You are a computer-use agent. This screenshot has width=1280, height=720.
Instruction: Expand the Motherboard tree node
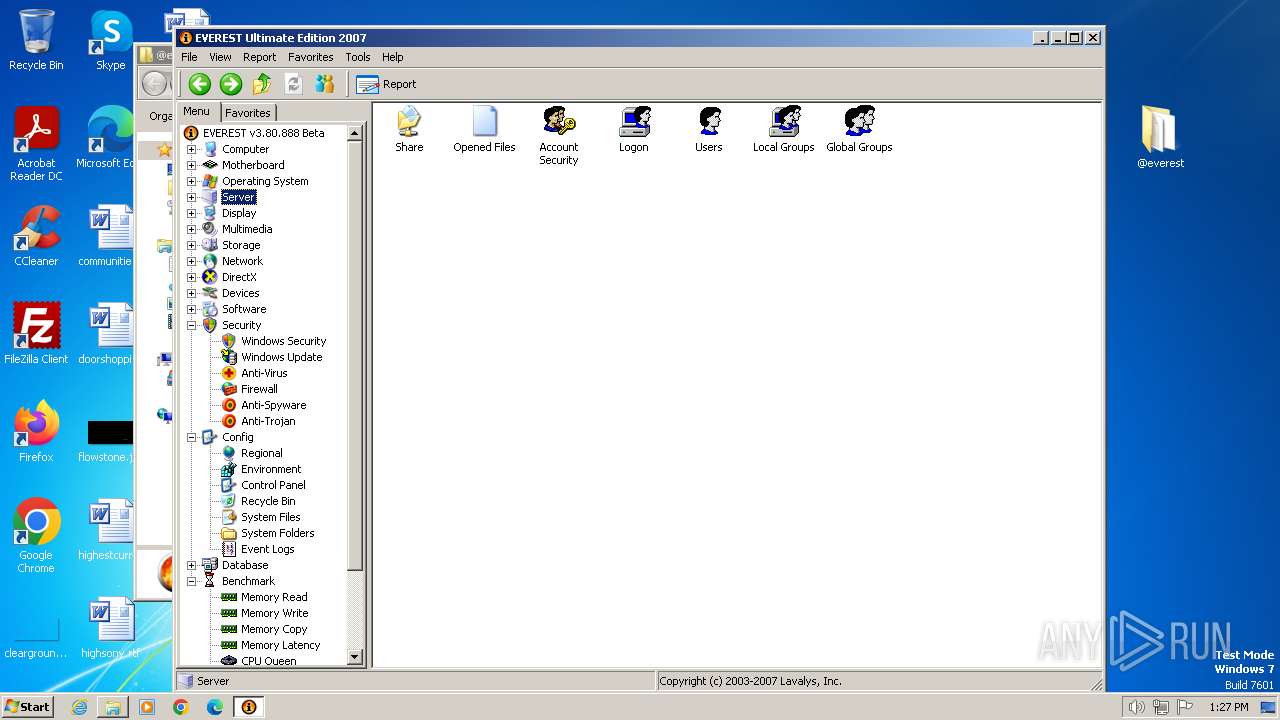pos(192,165)
